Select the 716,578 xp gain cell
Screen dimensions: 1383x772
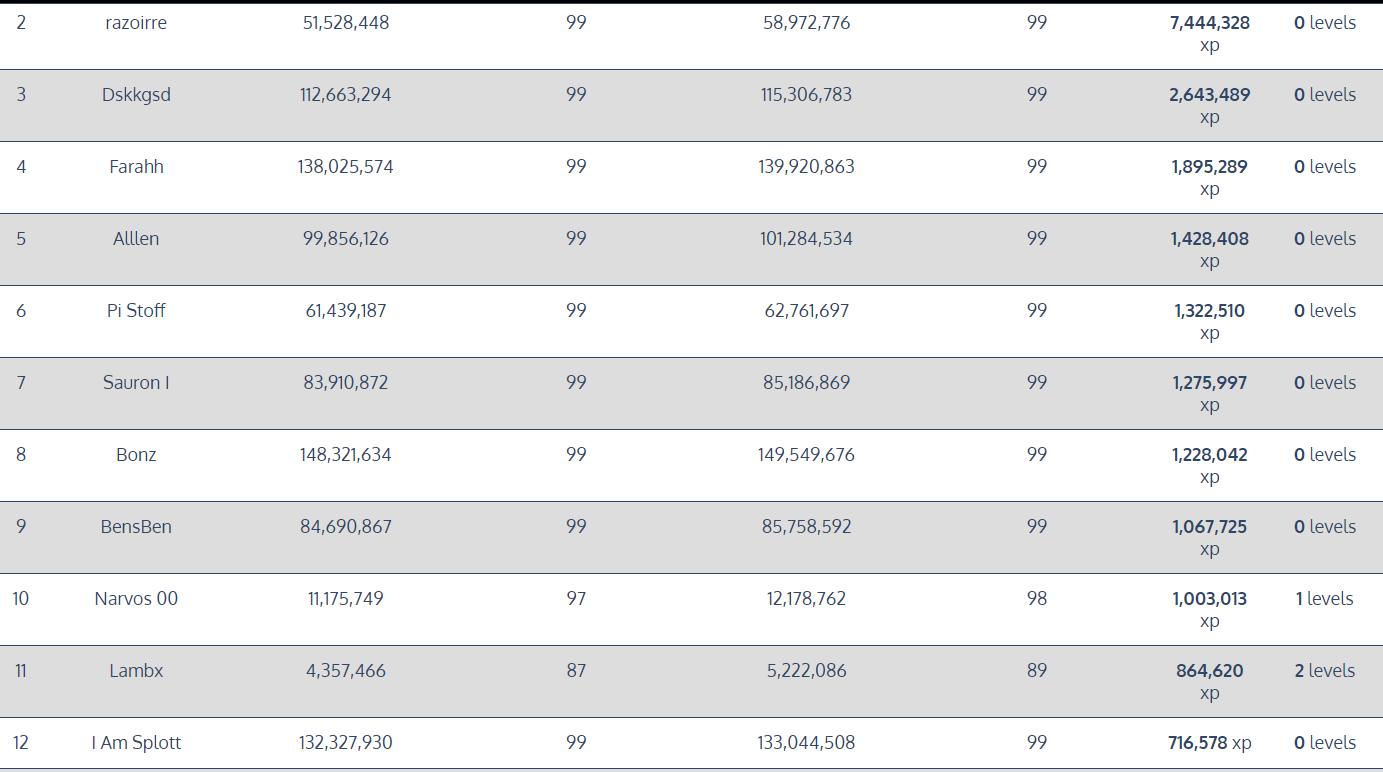[1209, 743]
